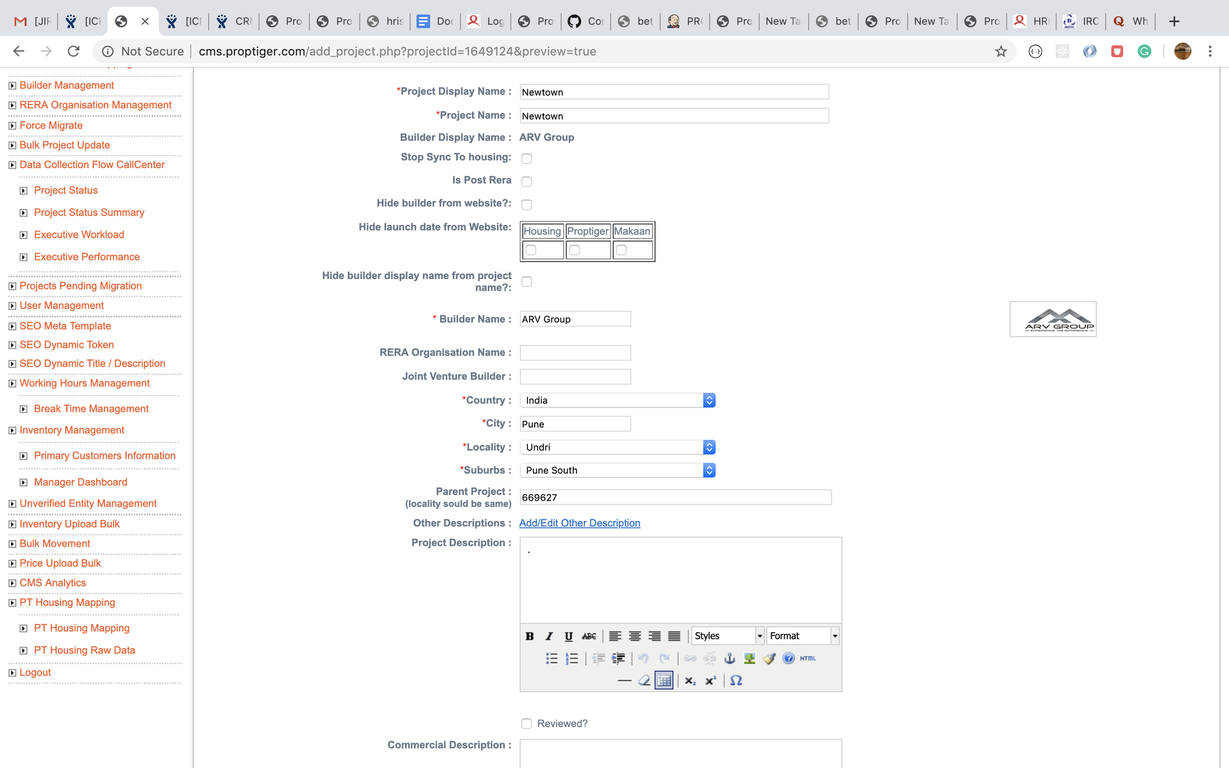Click the remove formatting eraser icon

[x=644, y=681]
